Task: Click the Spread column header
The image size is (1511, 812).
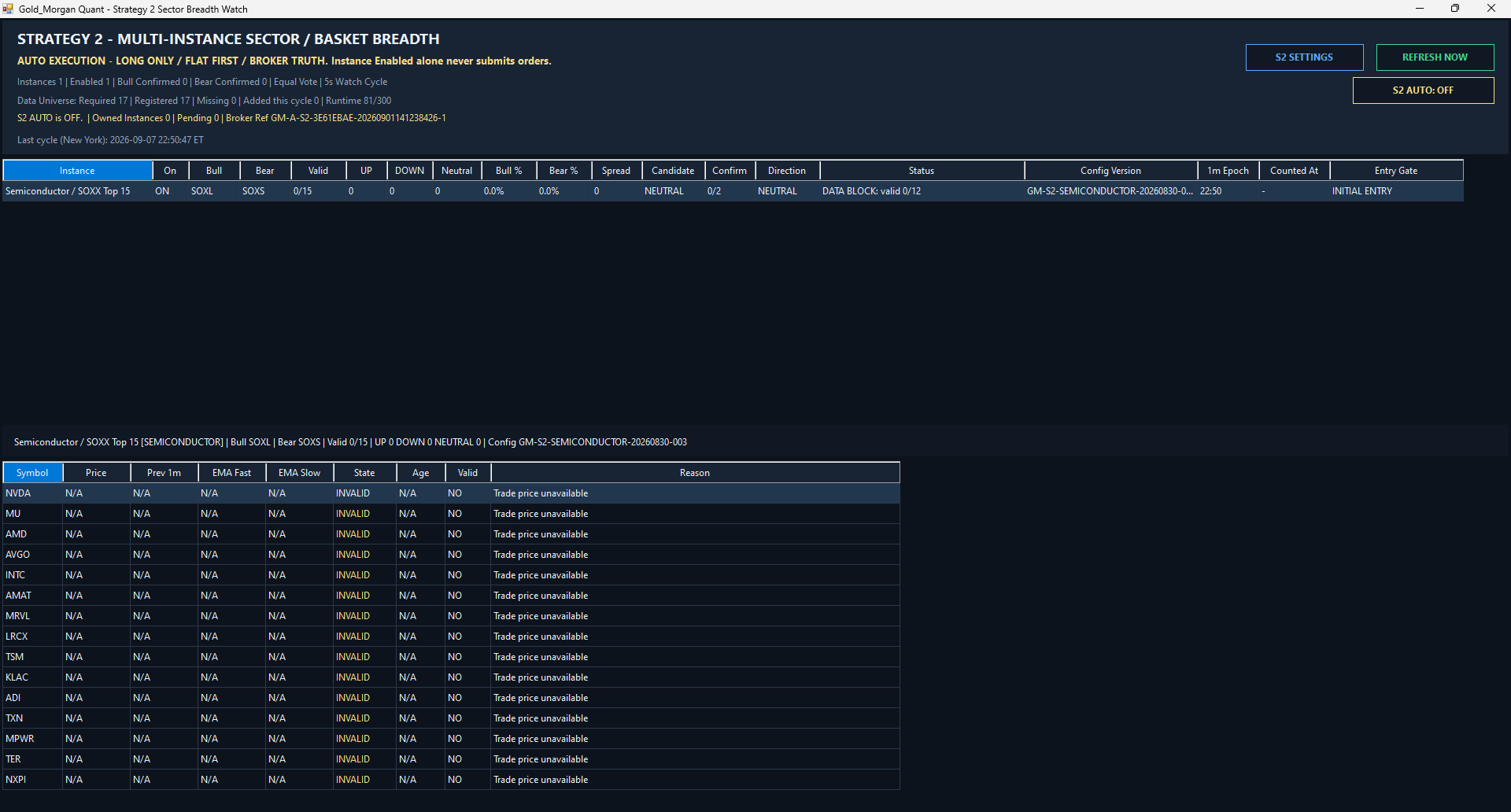Action: (x=616, y=171)
